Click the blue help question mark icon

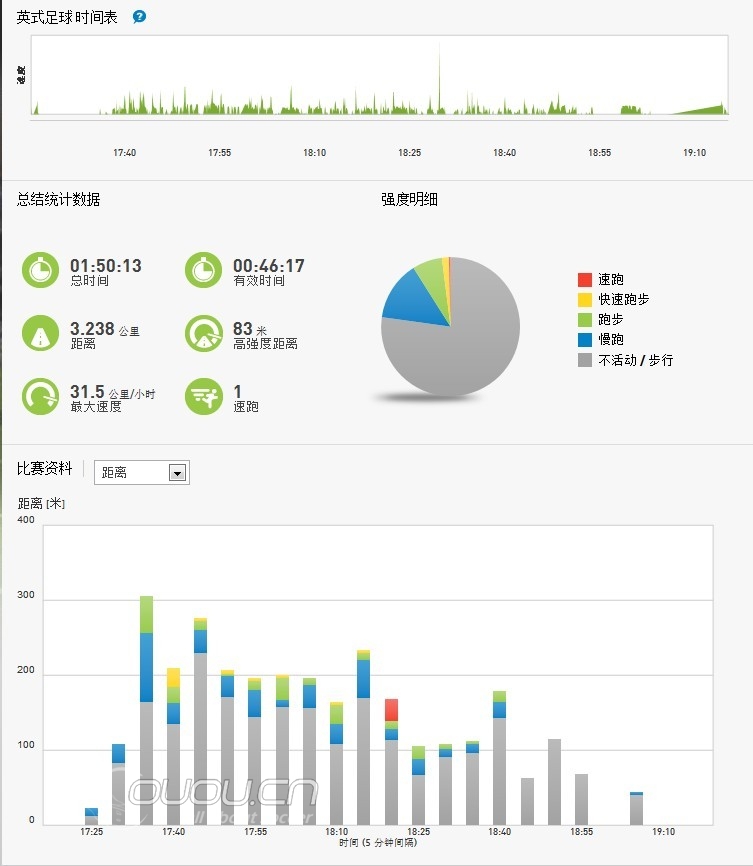(x=139, y=17)
